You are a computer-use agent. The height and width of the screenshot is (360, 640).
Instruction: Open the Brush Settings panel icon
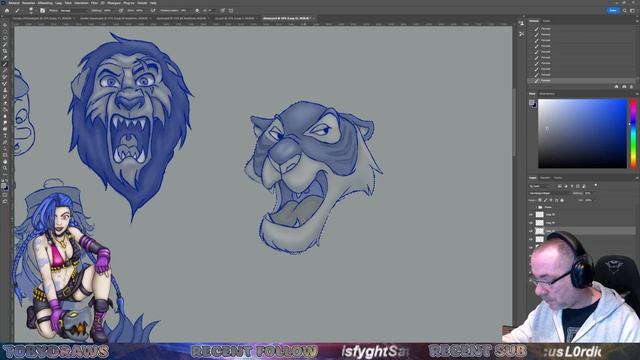pos(42,11)
